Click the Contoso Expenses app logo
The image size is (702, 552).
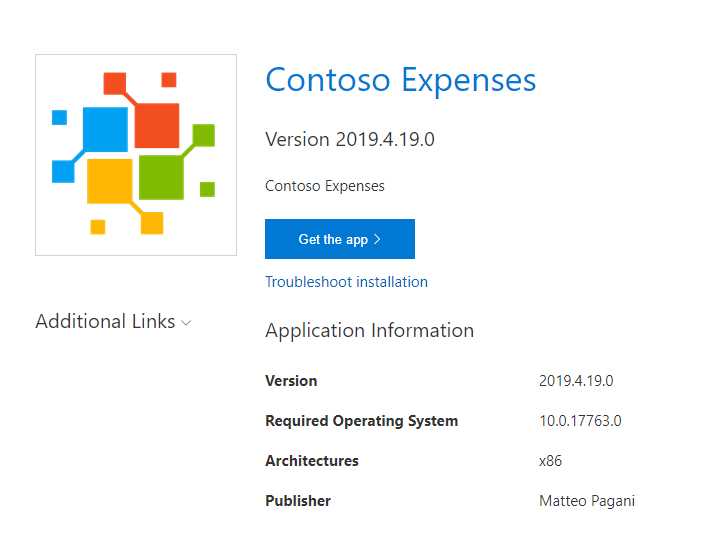(x=136, y=155)
